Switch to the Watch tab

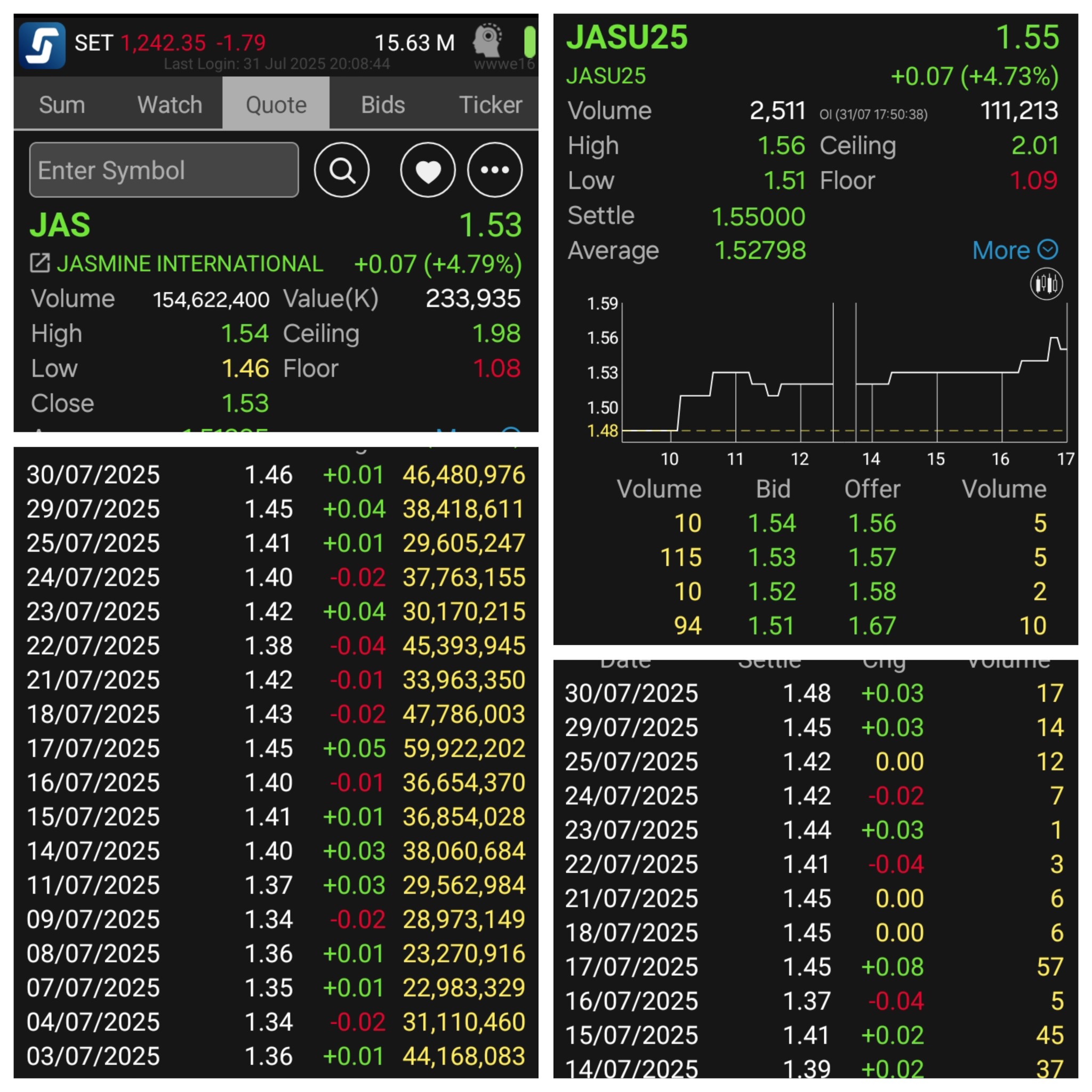pos(170,105)
